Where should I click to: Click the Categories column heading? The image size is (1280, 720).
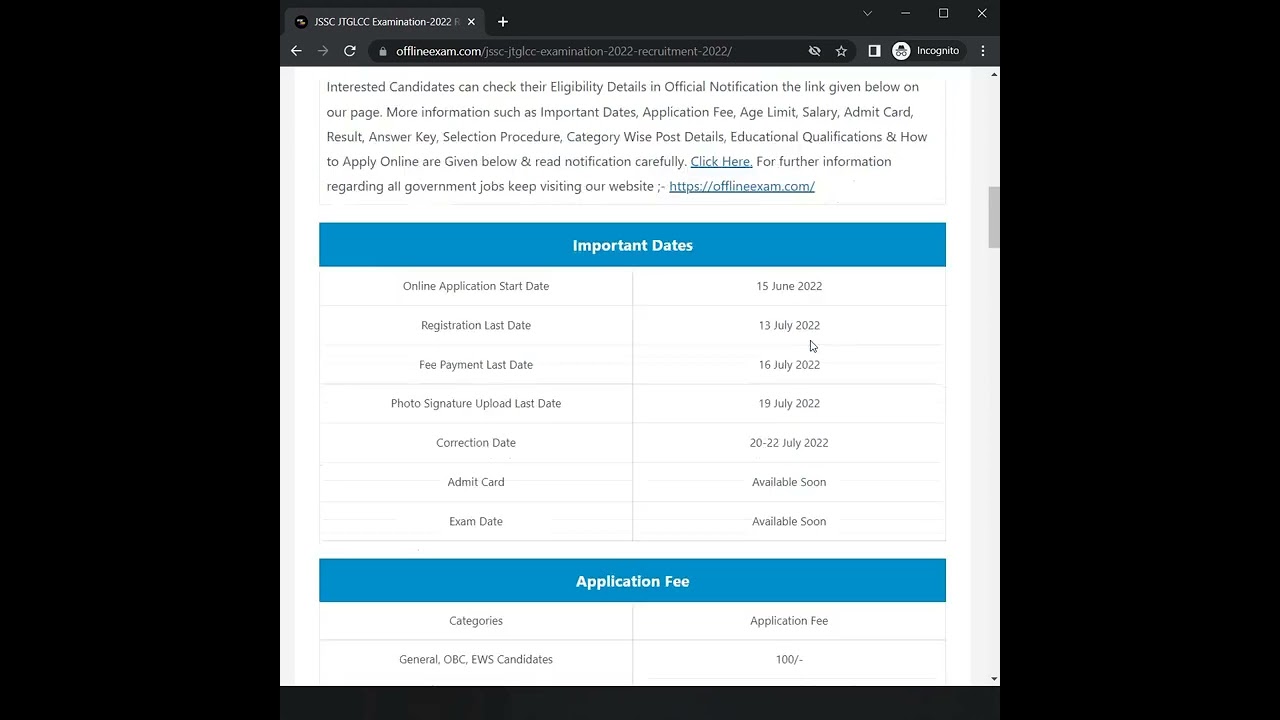tap(476, 621)
